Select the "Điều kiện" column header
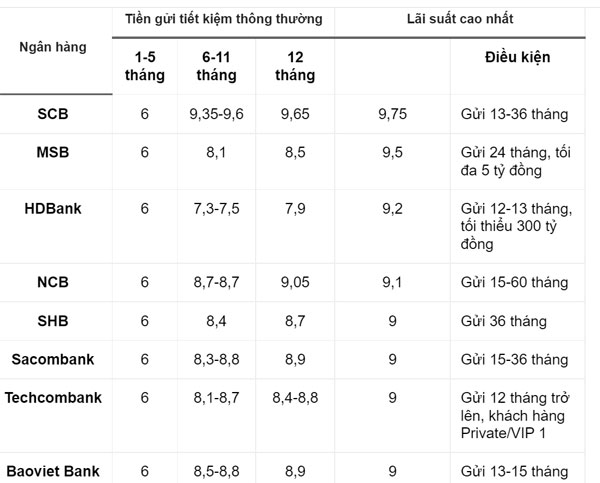Image resolution: width=600 pixels, height=483 pixels. tap(515, 57)
